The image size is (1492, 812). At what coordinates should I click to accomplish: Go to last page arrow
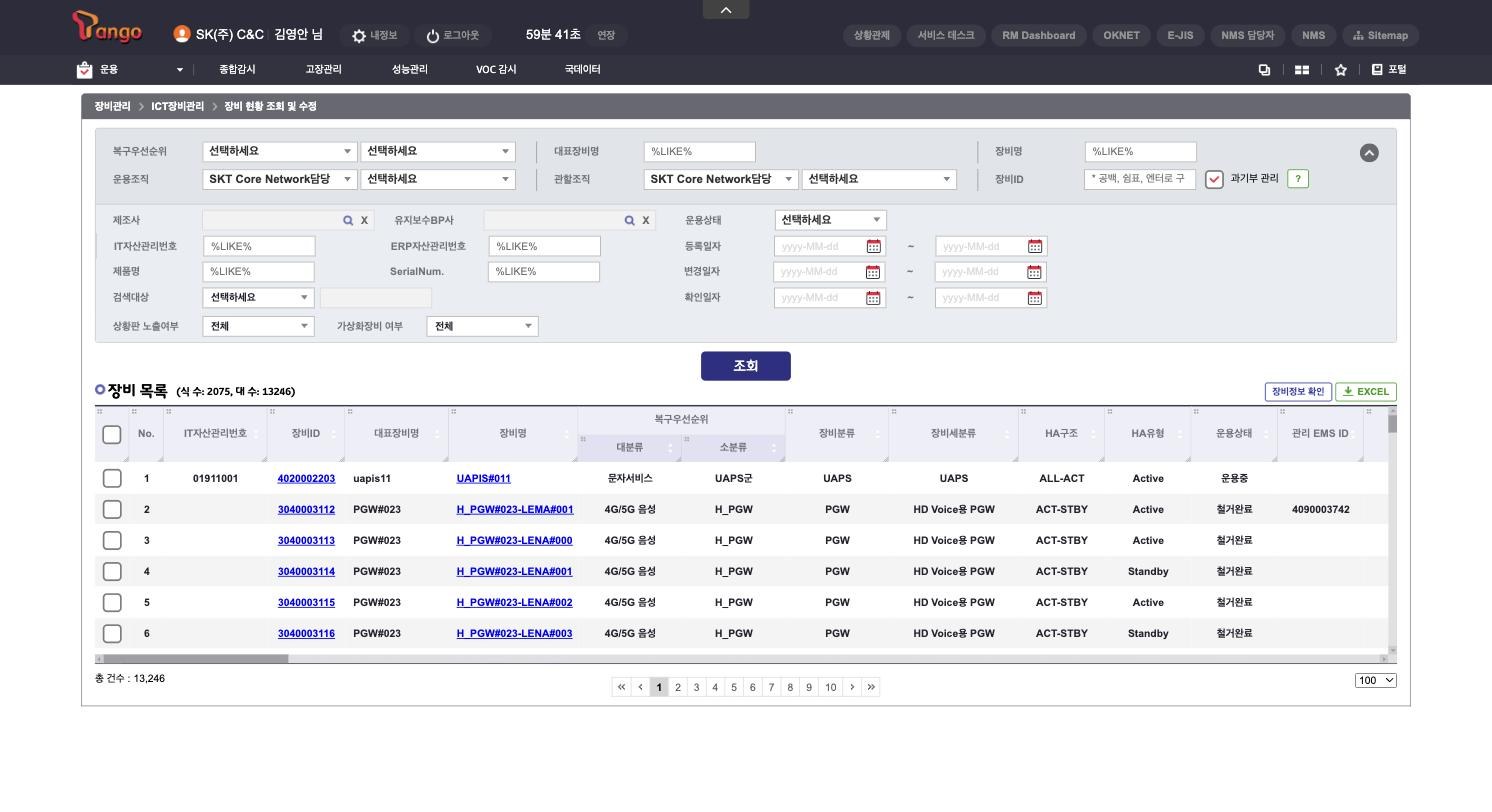pos(871,687)
